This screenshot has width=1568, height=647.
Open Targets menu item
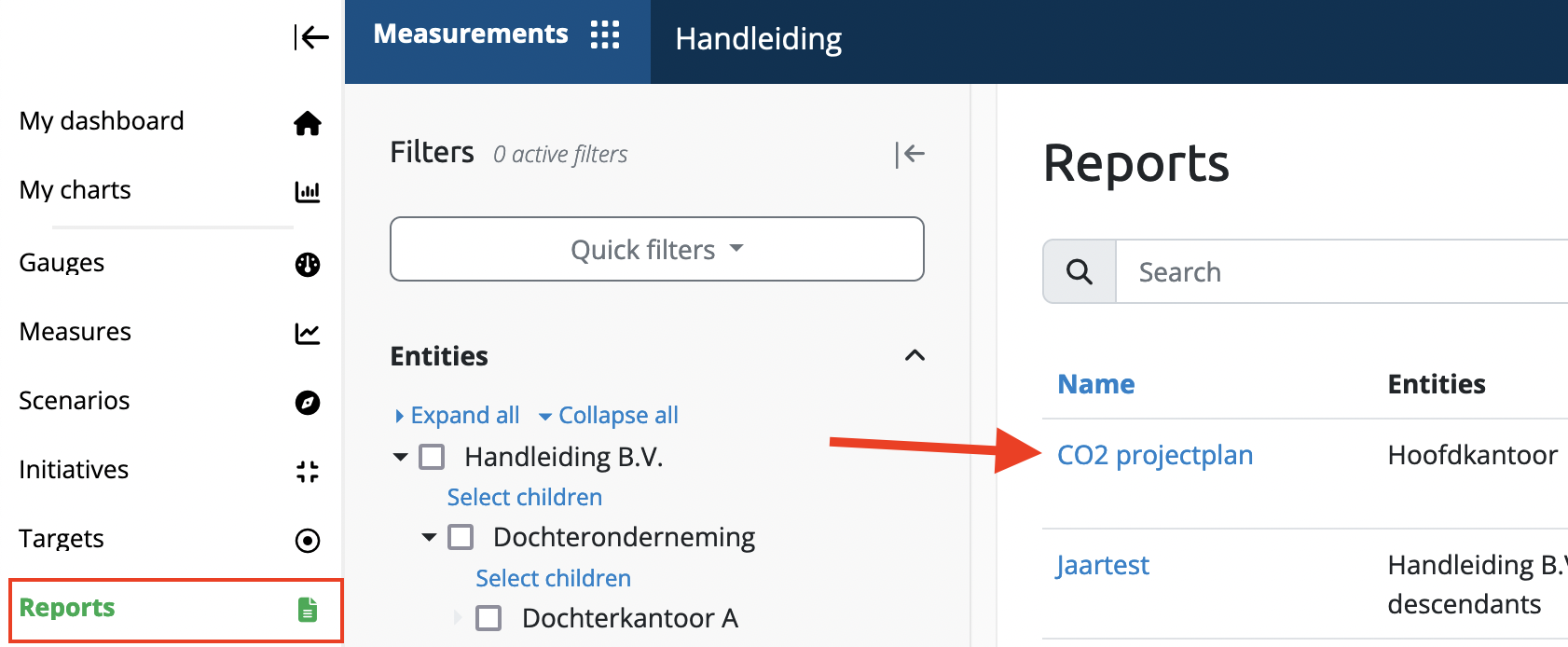pos(62,539)
